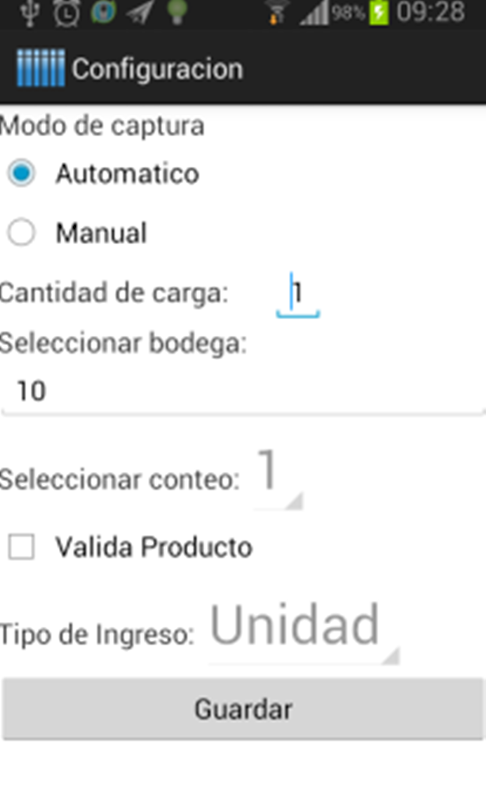Image resolution: width=486 pixels, height=800 pixels.
Task: Tap the round green-blue notification icon
Action: tap(104, 12)
